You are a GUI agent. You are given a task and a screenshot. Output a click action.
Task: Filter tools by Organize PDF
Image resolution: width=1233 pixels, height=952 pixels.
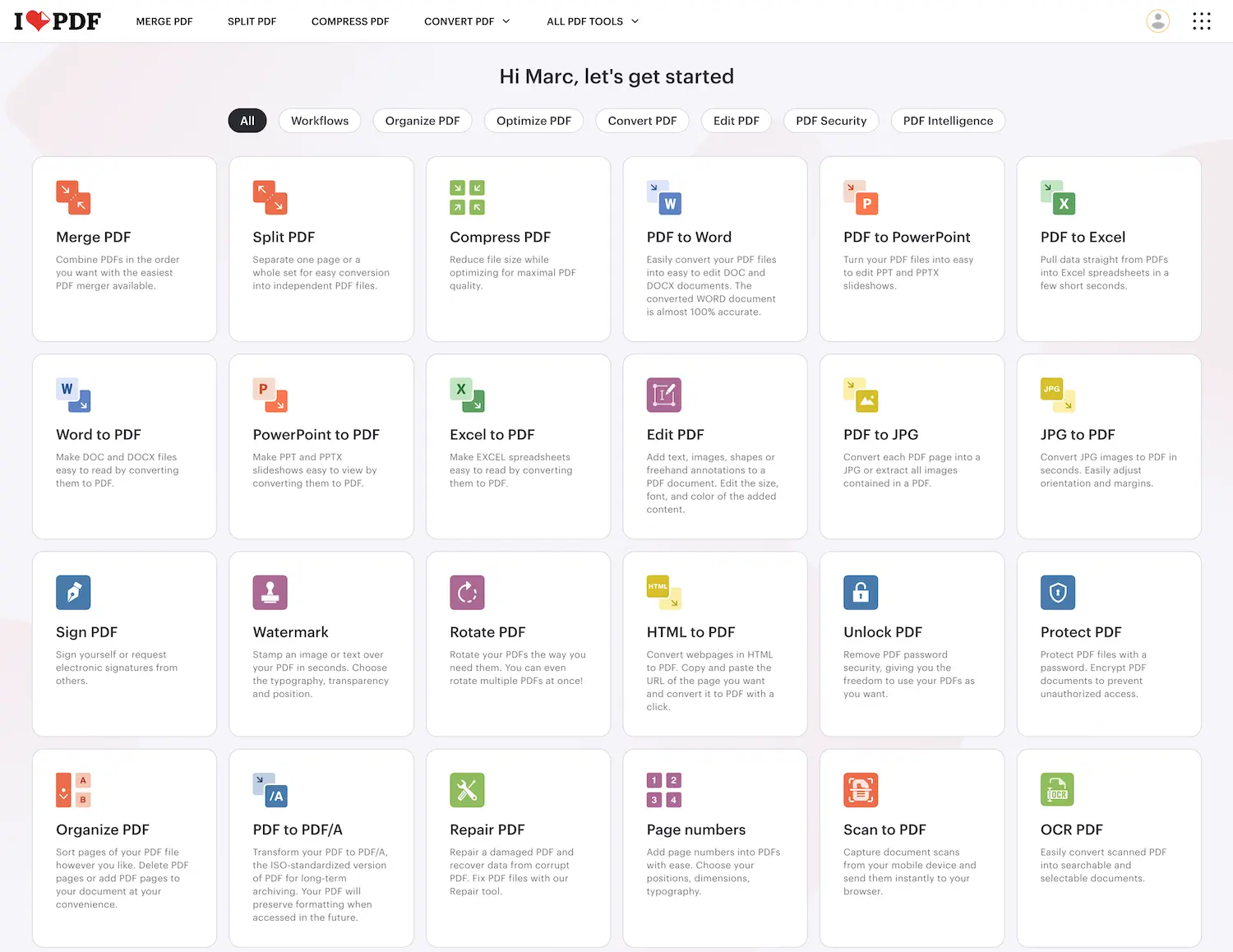pyautogui.click(x=423, y=121)
